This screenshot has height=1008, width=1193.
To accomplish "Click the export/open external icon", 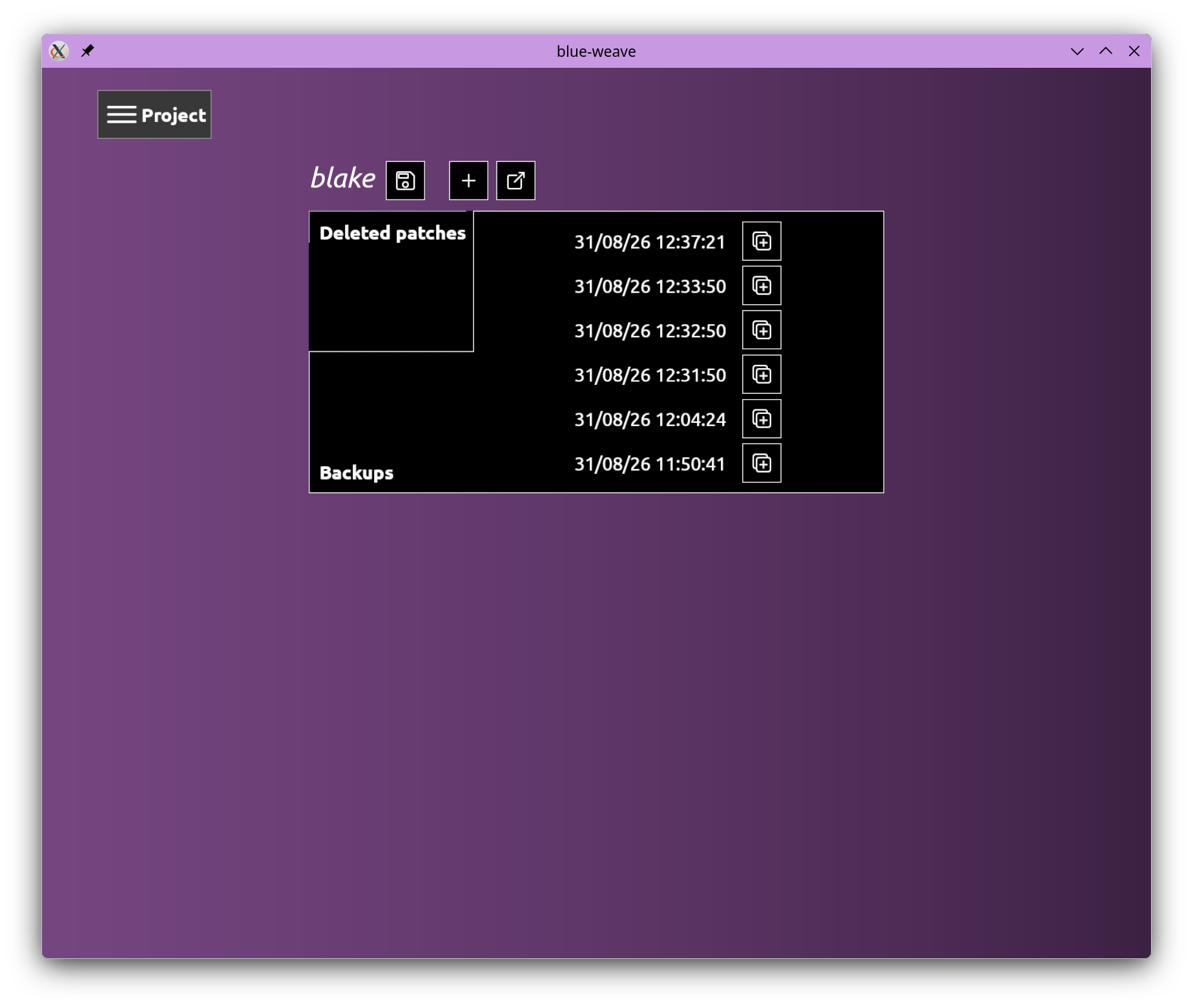I will click(x=515, y=181).
